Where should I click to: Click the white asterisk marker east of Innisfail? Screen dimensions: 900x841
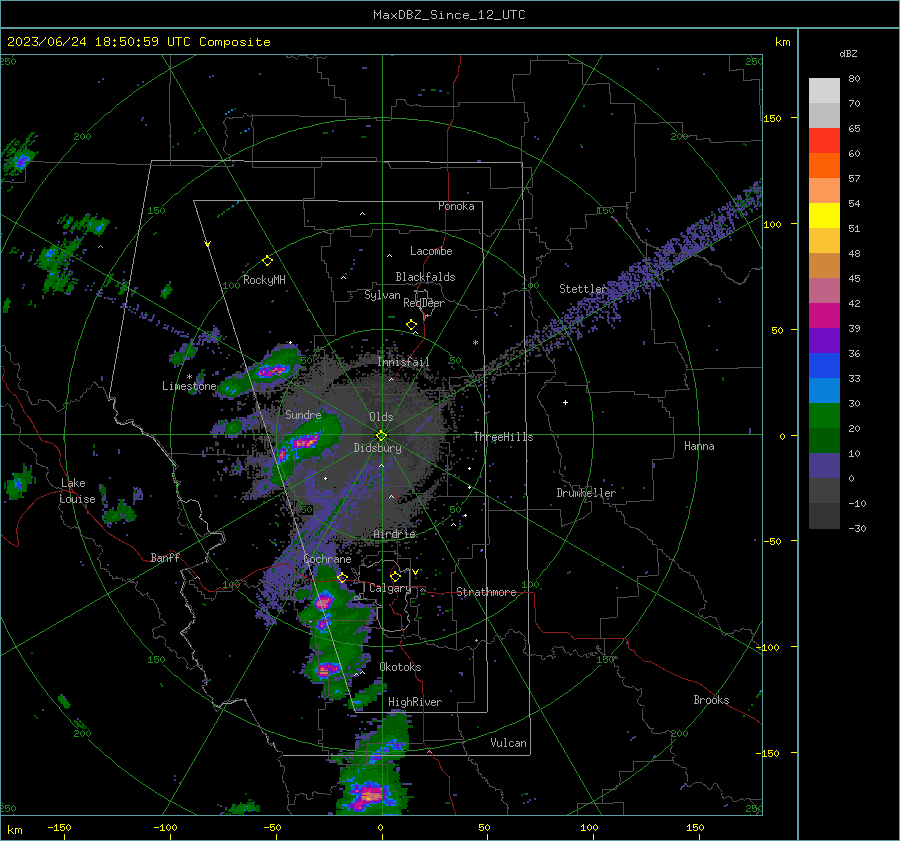pyautogui.click(x=475, y=343)
